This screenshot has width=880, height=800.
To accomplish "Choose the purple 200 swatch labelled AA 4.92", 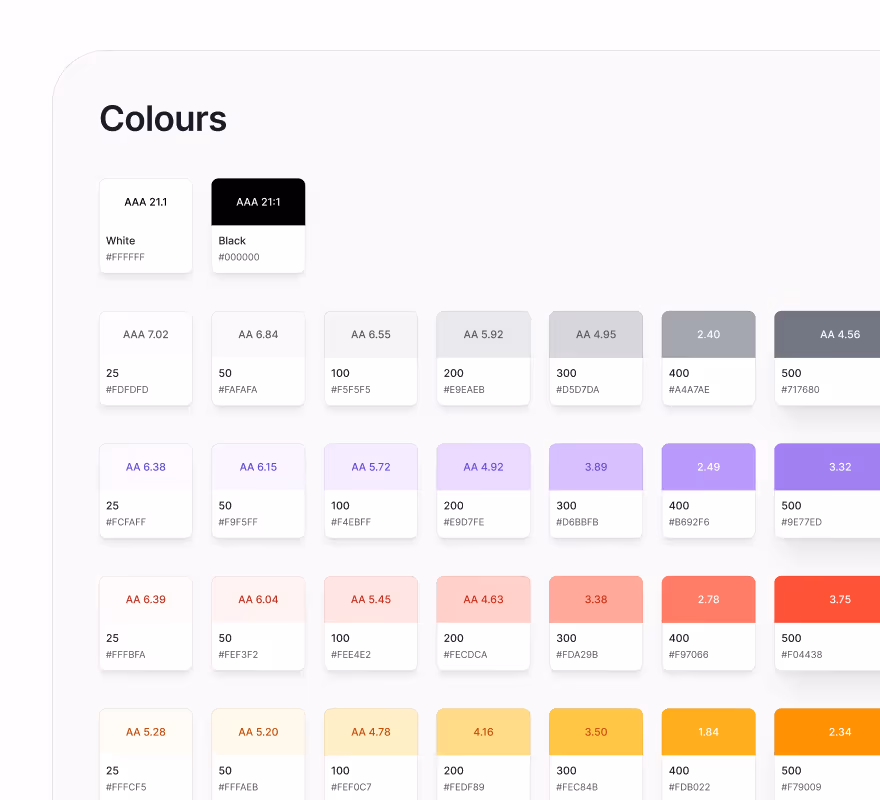I will point(484,491).
